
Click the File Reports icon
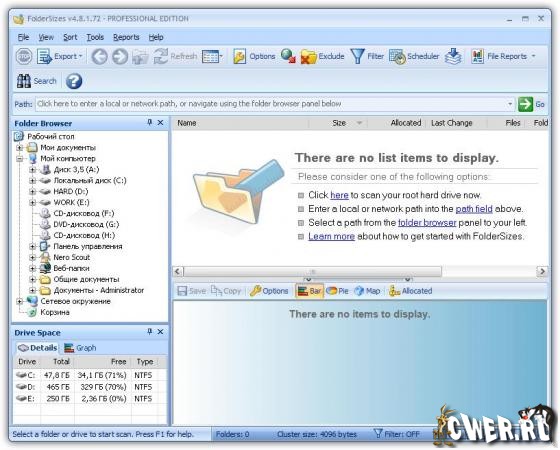coord(478,56)
